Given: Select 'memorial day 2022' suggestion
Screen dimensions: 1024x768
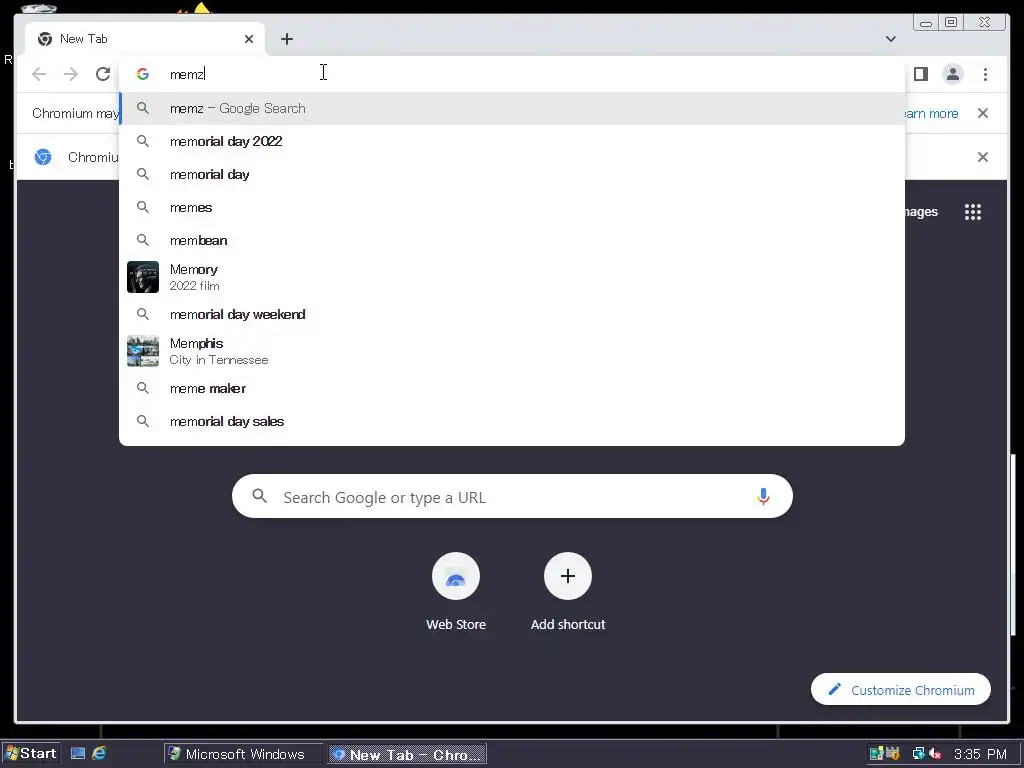Looking at the screenshot, I should click(512, 141).
